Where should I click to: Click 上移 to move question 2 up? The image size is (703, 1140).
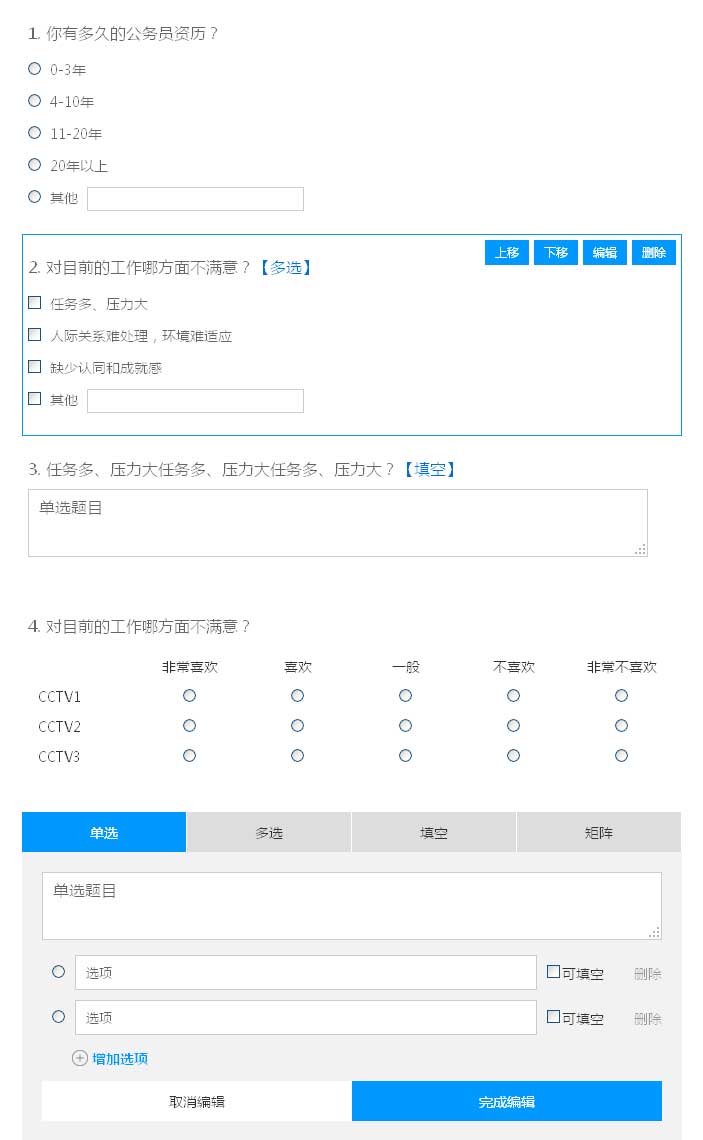tap(507, 253)
